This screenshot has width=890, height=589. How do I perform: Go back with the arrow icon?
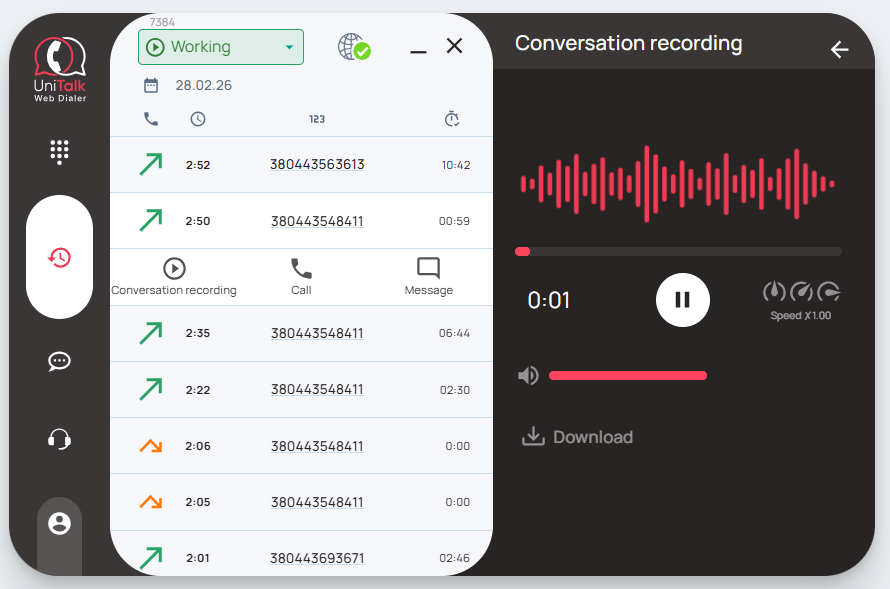click(839, 50)
